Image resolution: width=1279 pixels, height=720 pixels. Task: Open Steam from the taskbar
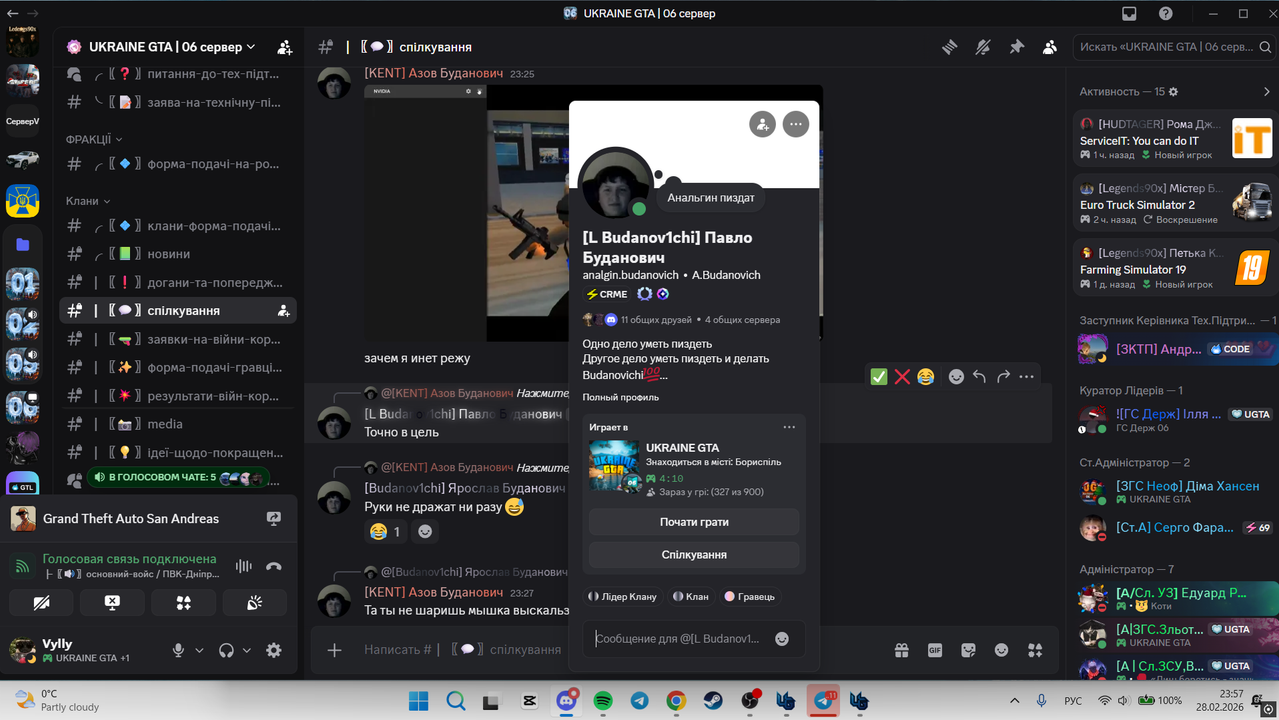(713, 701)
